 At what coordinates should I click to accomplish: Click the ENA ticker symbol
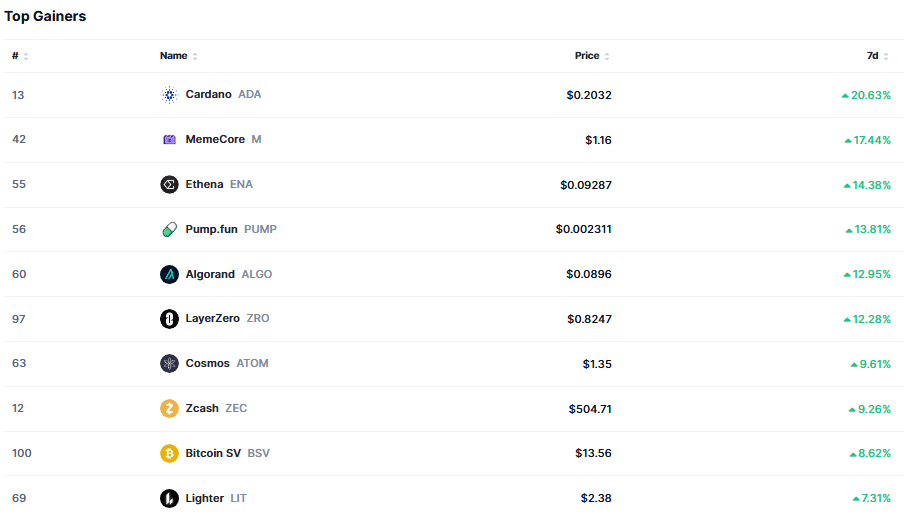coord(241,184)
